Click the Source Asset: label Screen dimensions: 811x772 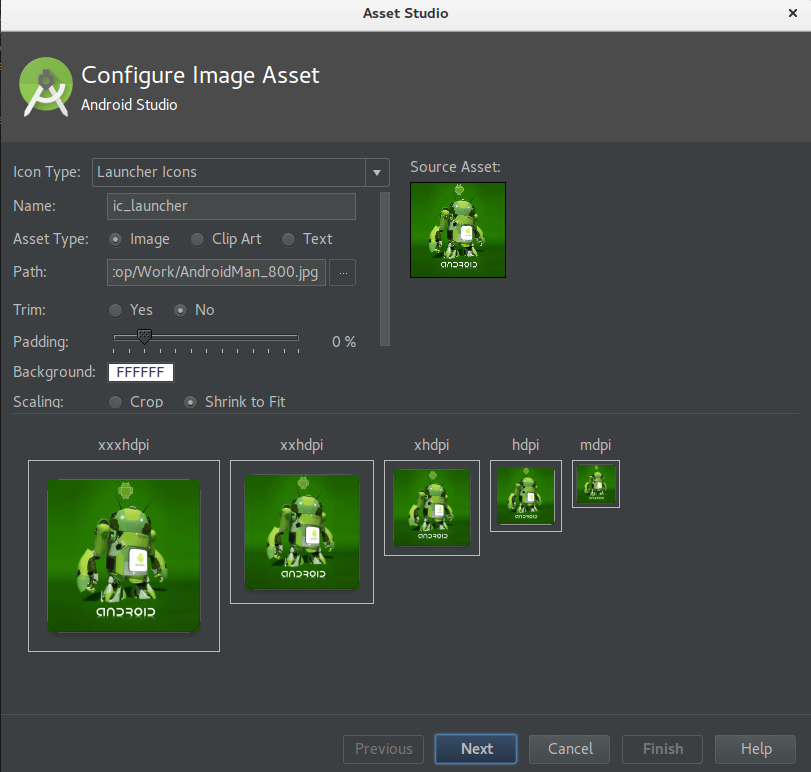pyautogui.click(x=455, y=167)
